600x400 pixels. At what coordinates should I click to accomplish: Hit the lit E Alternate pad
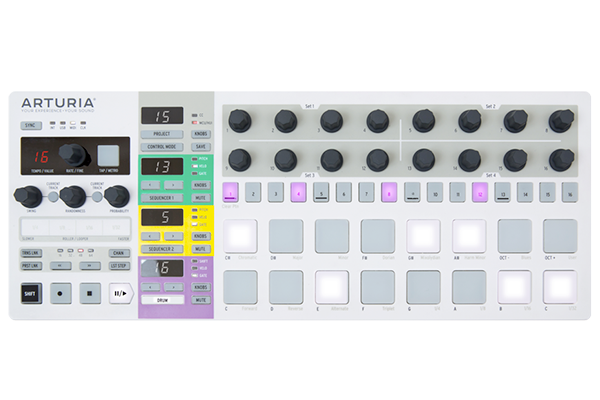click(x=332, y=286)
